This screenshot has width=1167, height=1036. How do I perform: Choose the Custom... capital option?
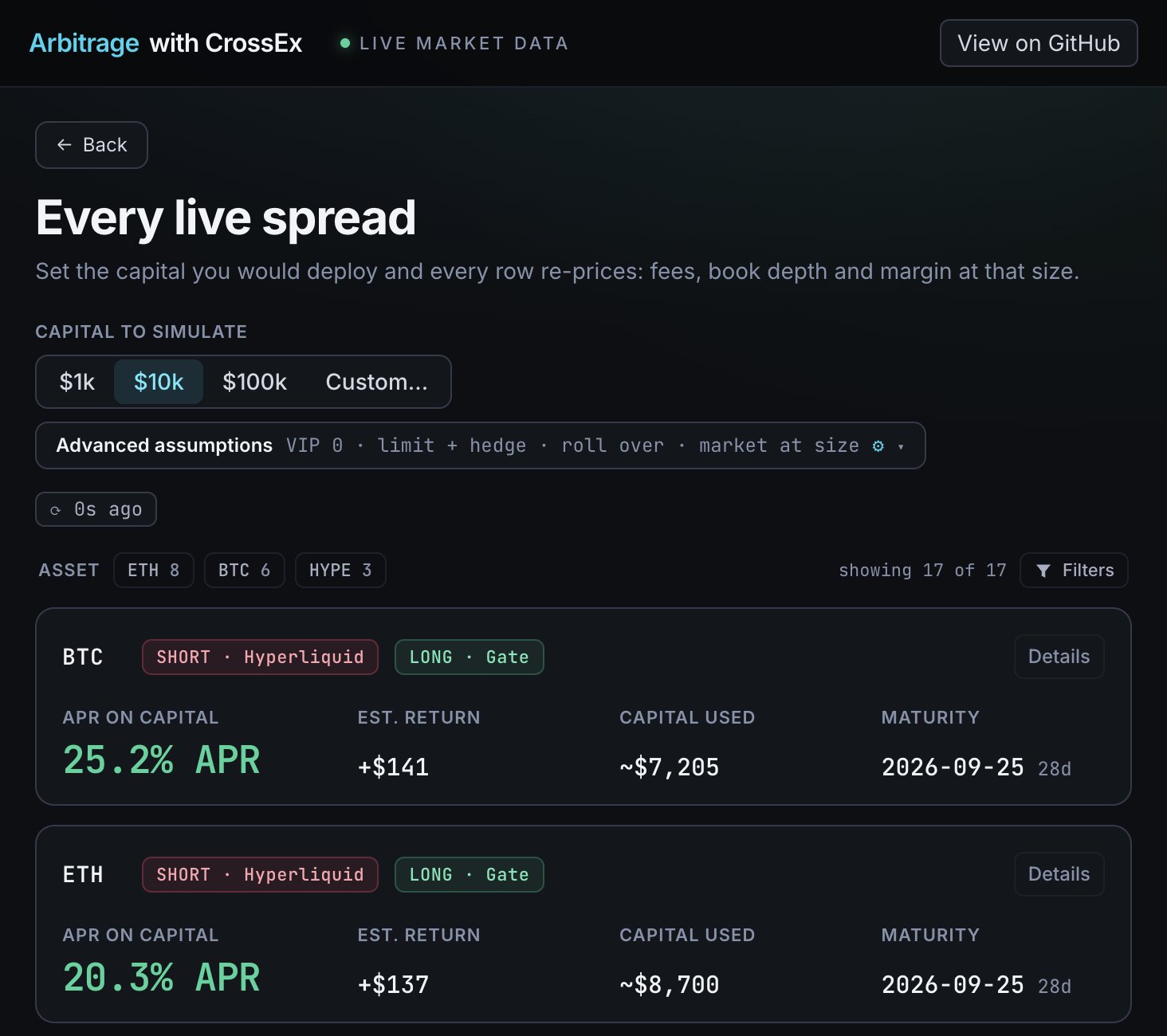[376, 382]
